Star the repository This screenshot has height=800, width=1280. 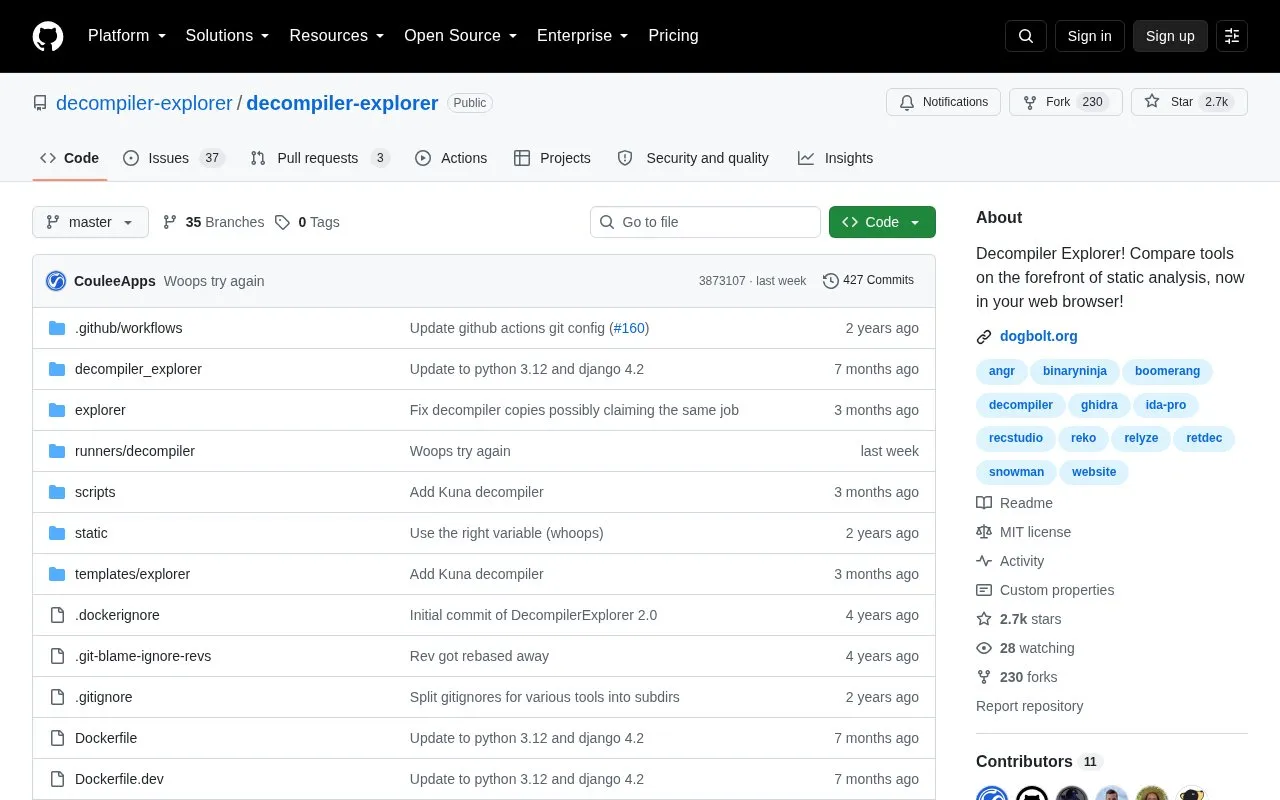click(1189, 102)
